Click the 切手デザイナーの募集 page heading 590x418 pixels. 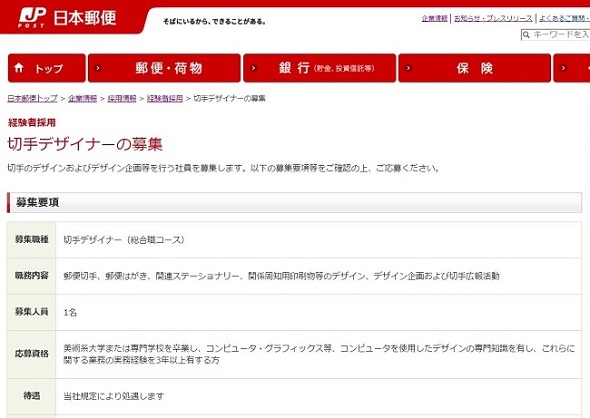click(85, 144)
